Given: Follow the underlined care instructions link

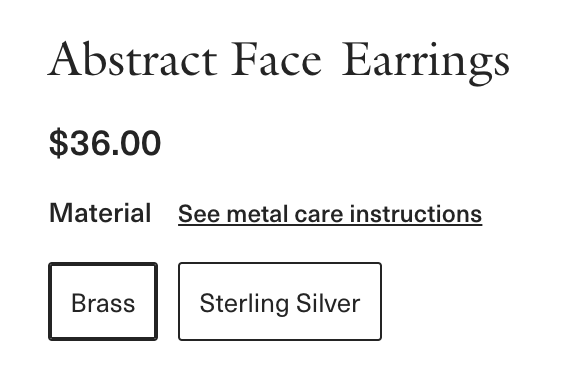Looking at the screenshot, I should [330, 214].
